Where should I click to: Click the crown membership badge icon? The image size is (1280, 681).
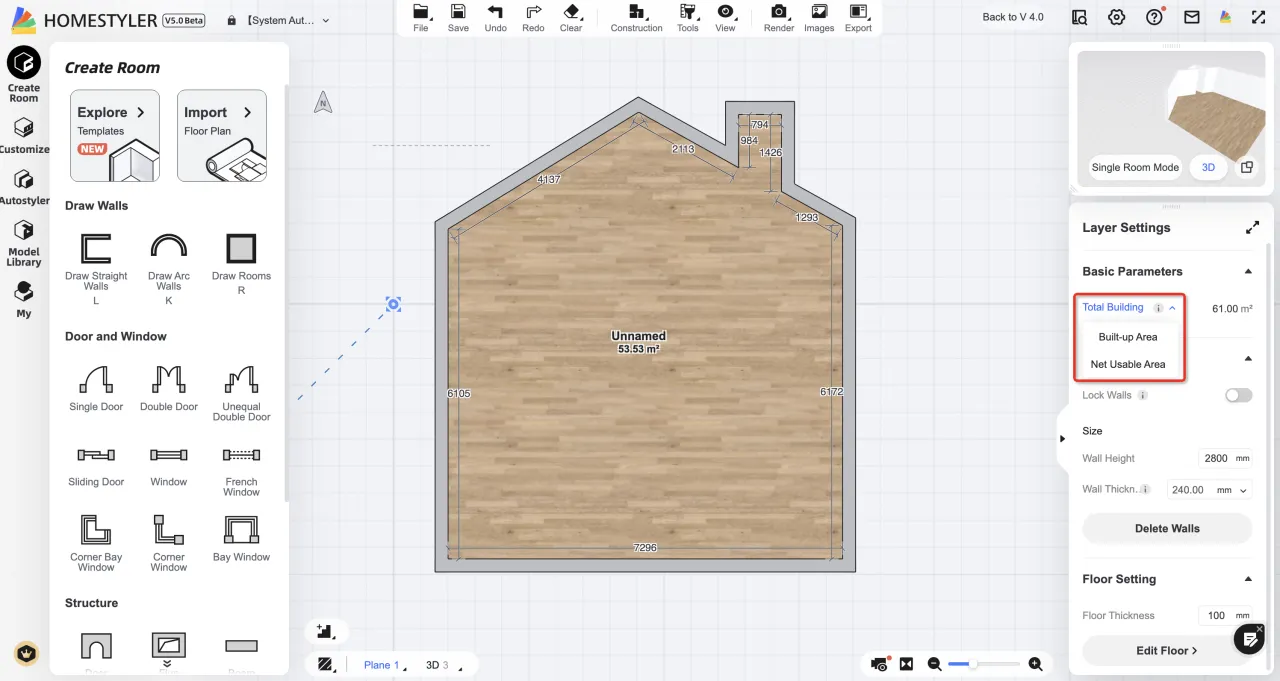click(25, 654)
